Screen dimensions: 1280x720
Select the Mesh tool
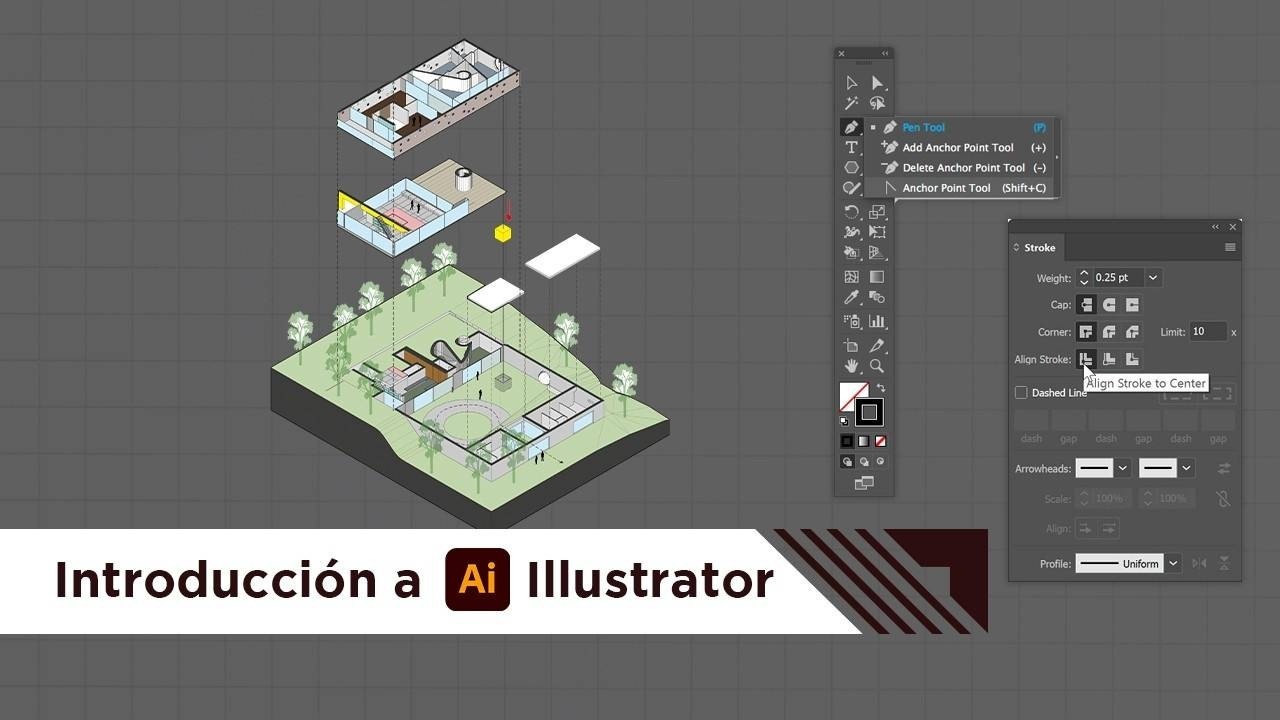click(851, 277)
